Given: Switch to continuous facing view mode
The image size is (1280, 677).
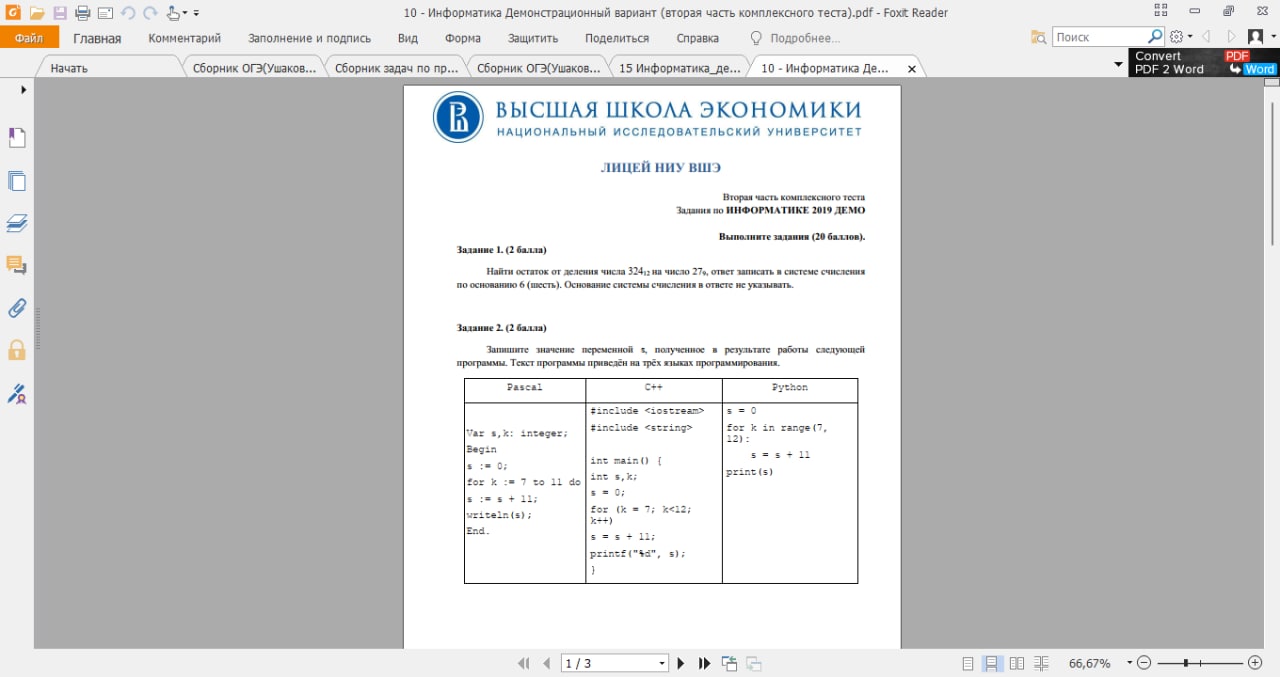Looking at the screenshot, I should [x=1041, y=663].
